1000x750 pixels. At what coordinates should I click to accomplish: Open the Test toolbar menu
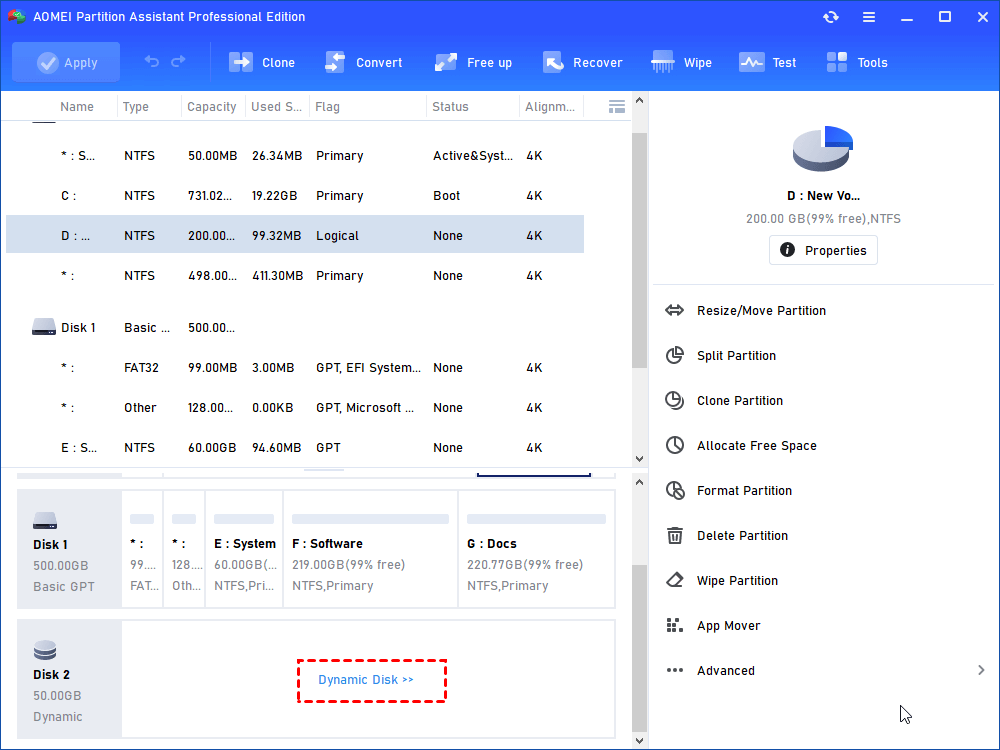tap(767, 62)
